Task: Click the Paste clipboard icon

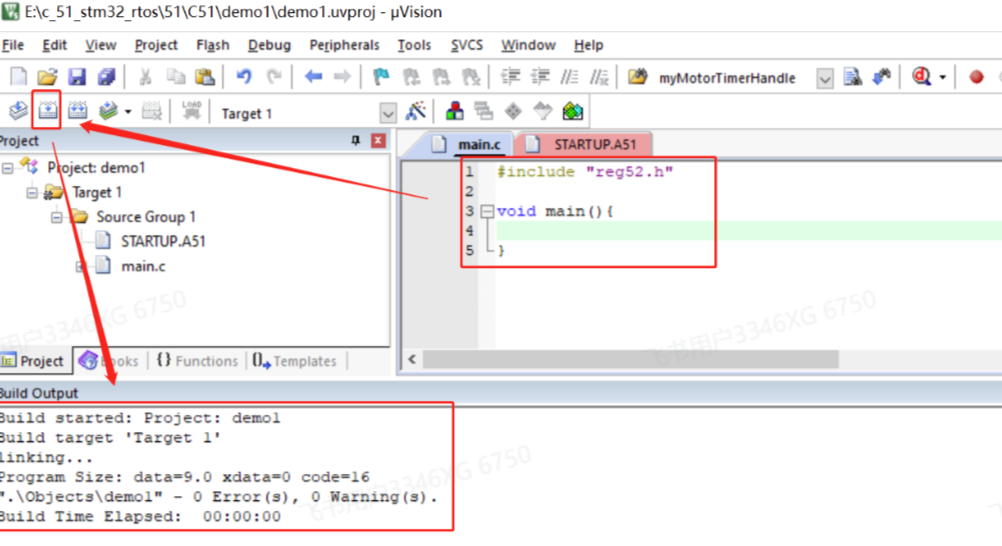Action: click(x=204, y=77)
